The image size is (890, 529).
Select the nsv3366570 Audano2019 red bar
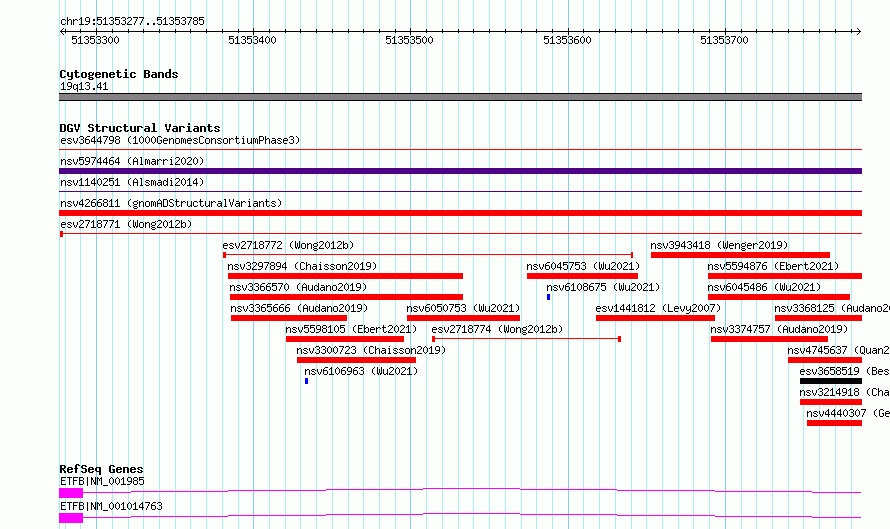coord(346,297)
